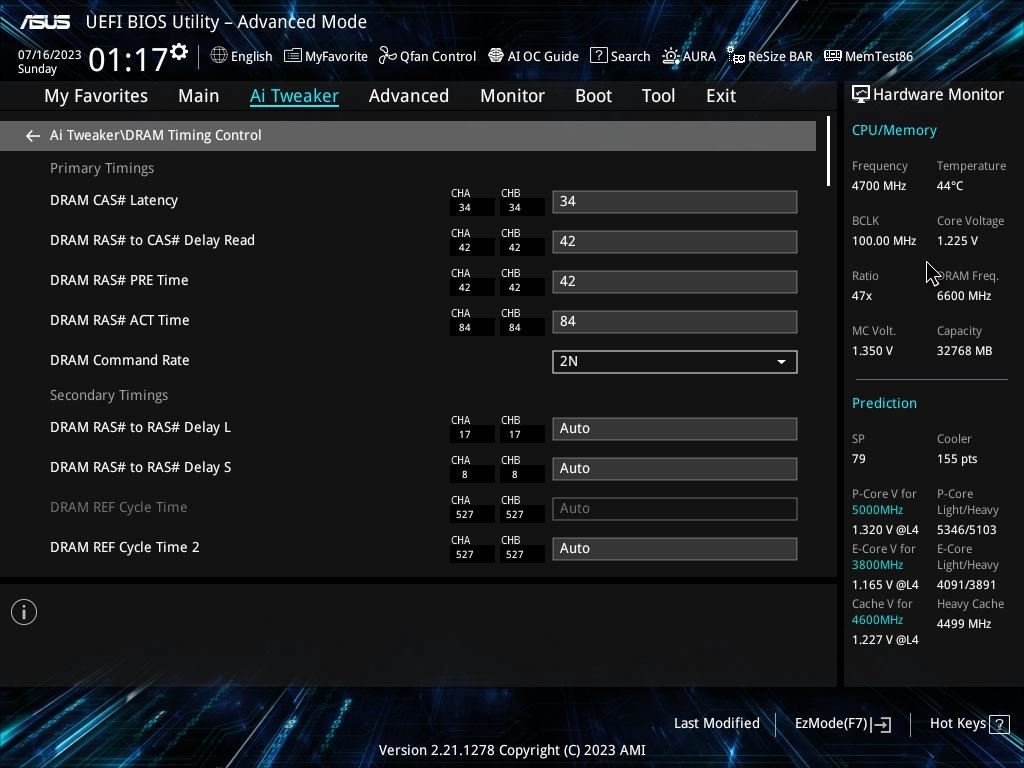Viewport: 1024px width, 768px height.
Task: Go to the Exit tab
Action: tap(721, 96)
